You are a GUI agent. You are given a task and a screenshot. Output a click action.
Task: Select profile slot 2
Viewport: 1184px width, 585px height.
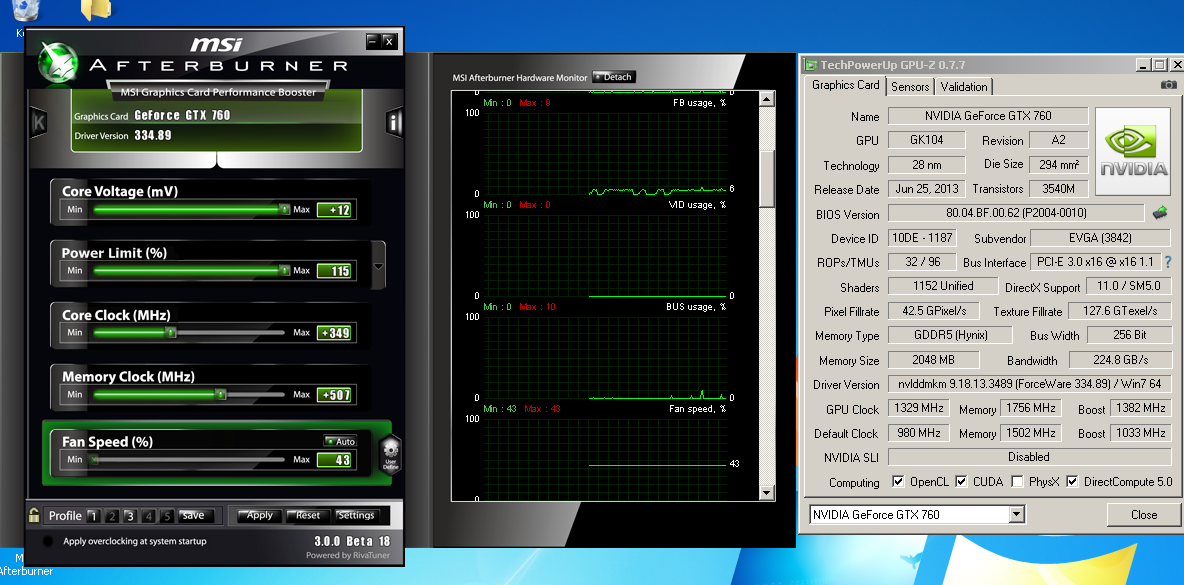click(112, 516)
